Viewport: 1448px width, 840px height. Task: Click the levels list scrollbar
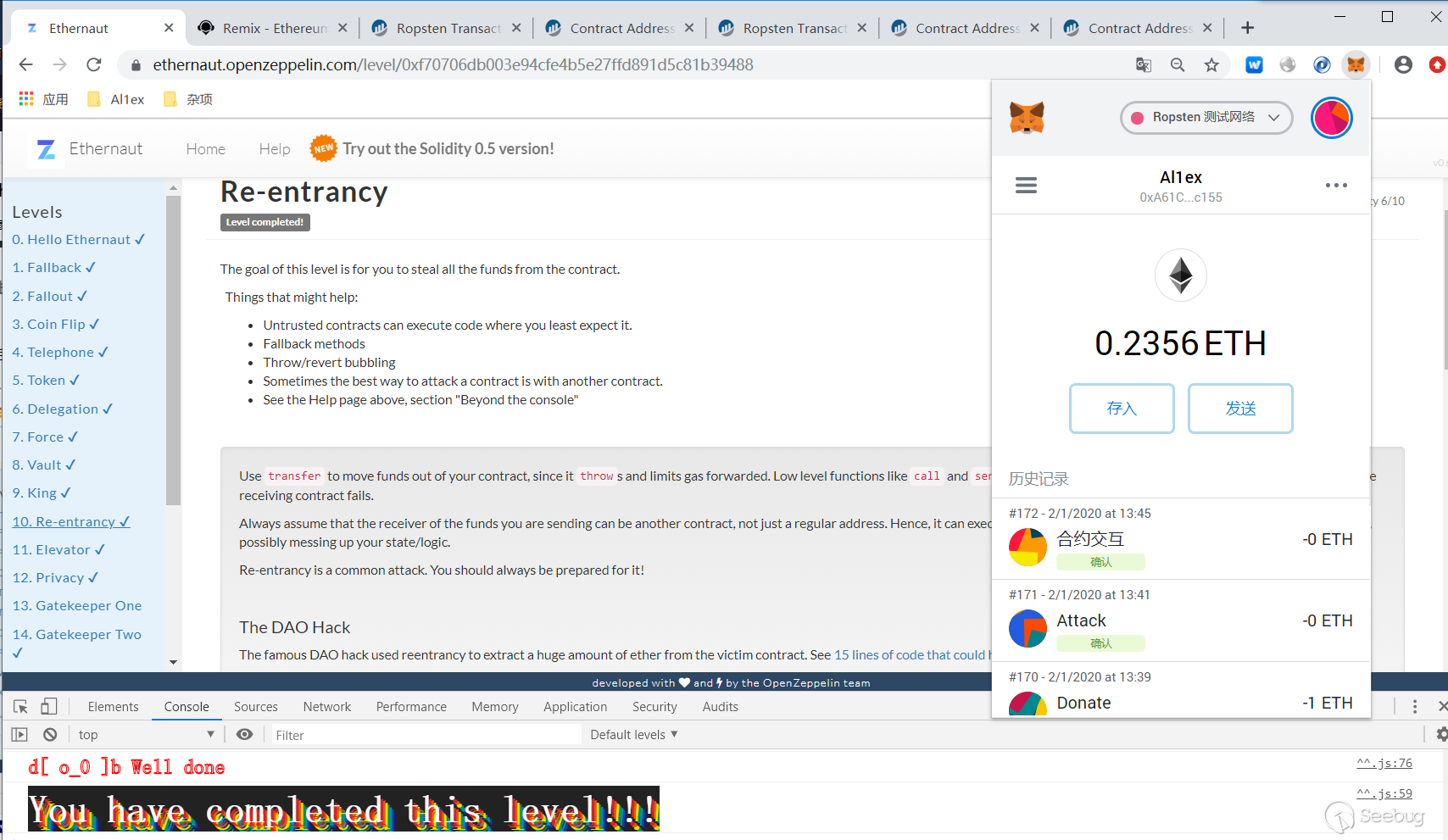point(173,349)
